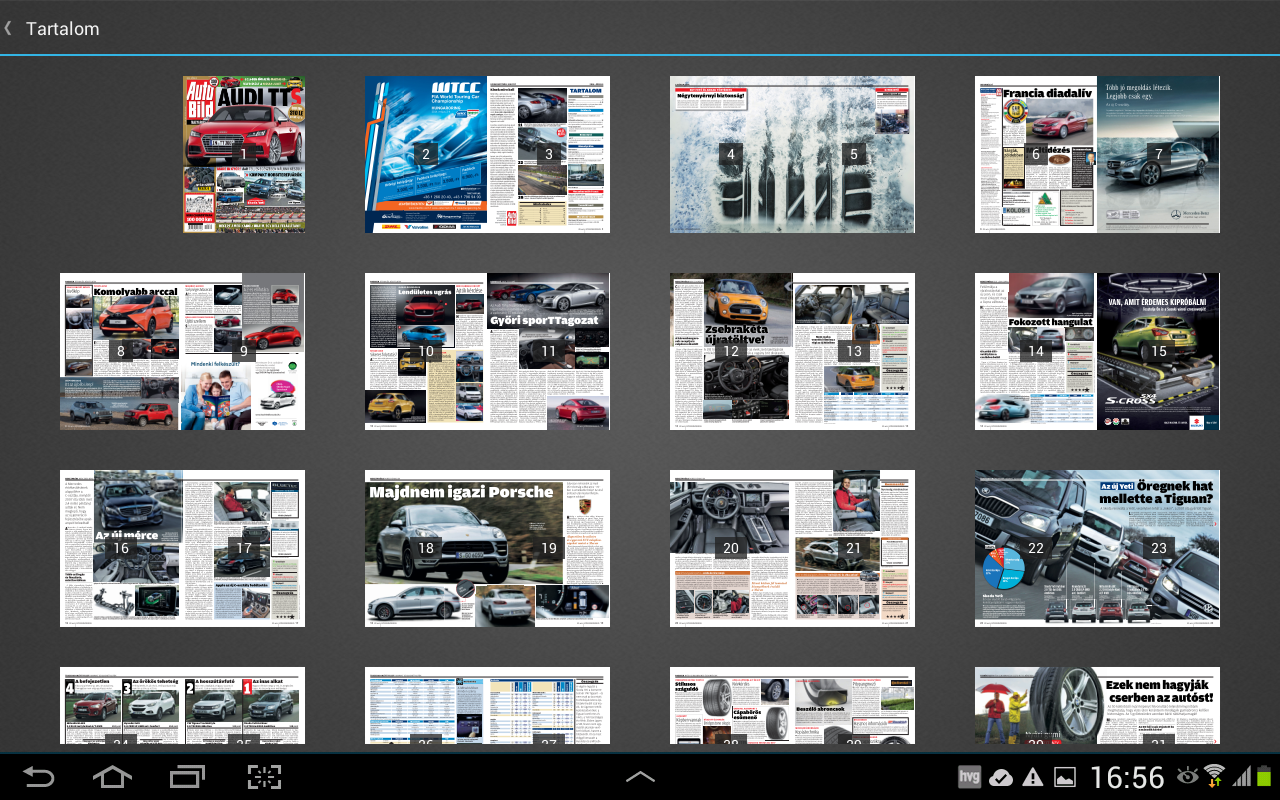The width and height of the screenshot is (1280, 800).
Task: Open Majdnem igazi Porsche spread
Action: pos(487,548)
